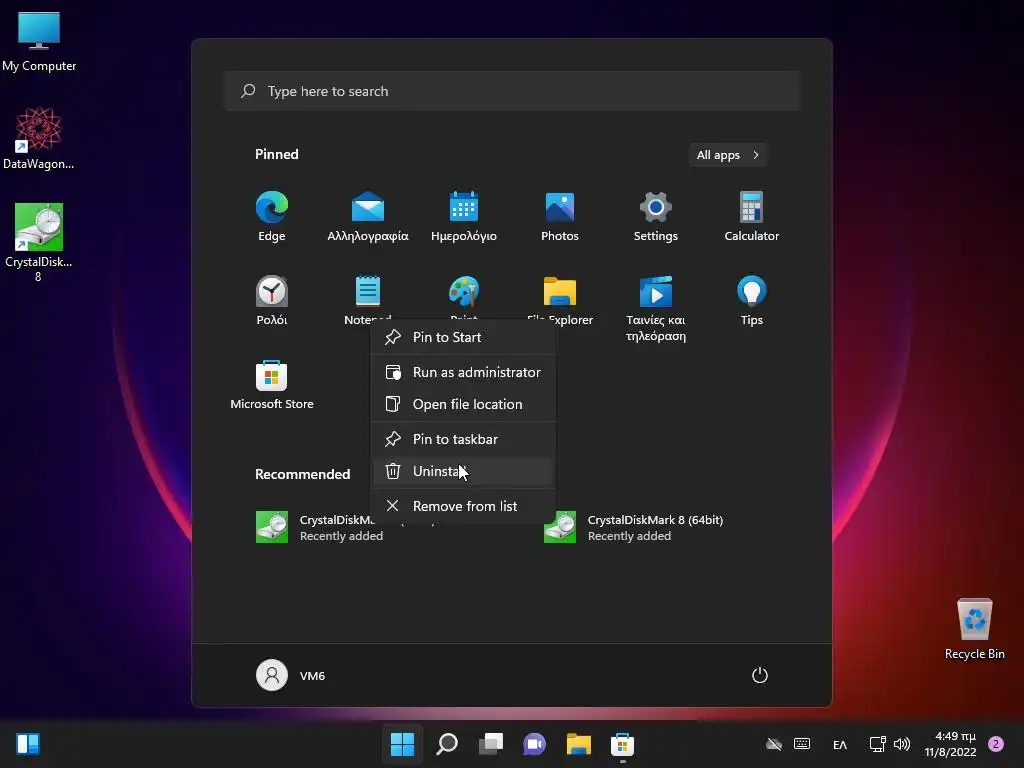Click the Windows Start button on taskbar
The height and width of the screenshot is (768, 1024).
click(402, 744)
